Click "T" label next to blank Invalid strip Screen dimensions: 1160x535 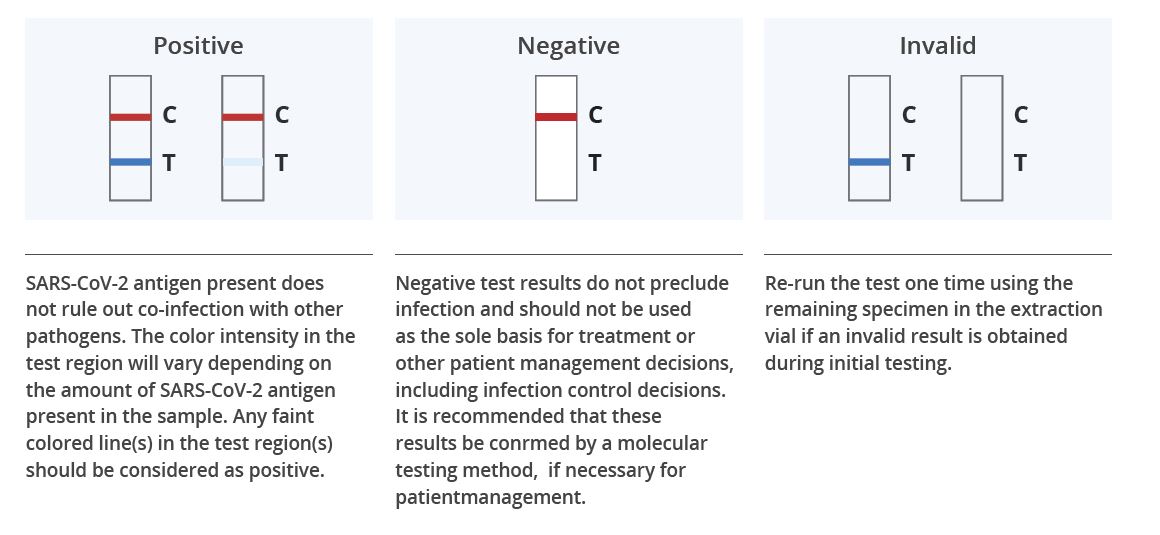tap(1020, 162)
